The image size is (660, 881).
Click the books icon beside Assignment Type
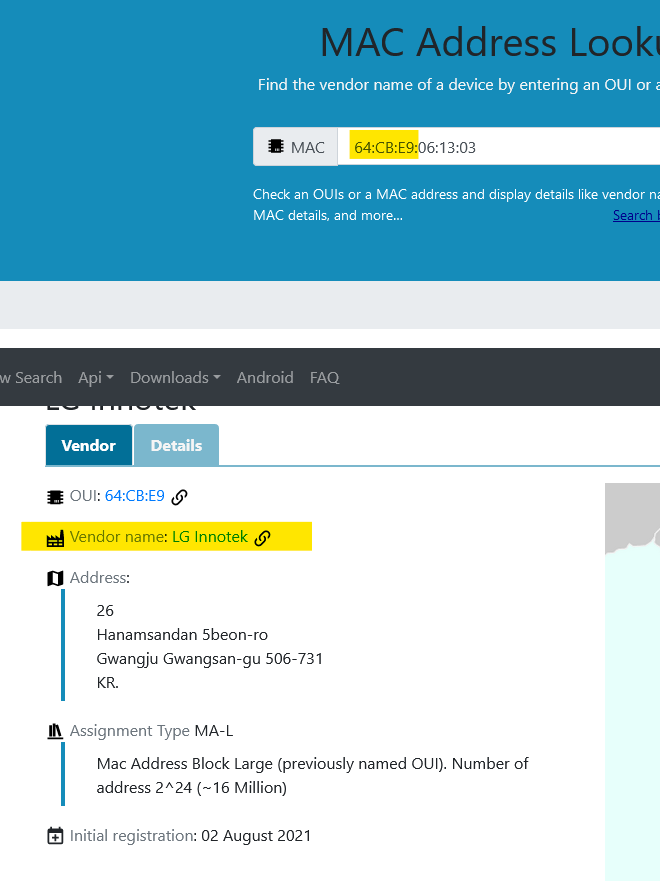pyautogui.click(x=55, y=731)
